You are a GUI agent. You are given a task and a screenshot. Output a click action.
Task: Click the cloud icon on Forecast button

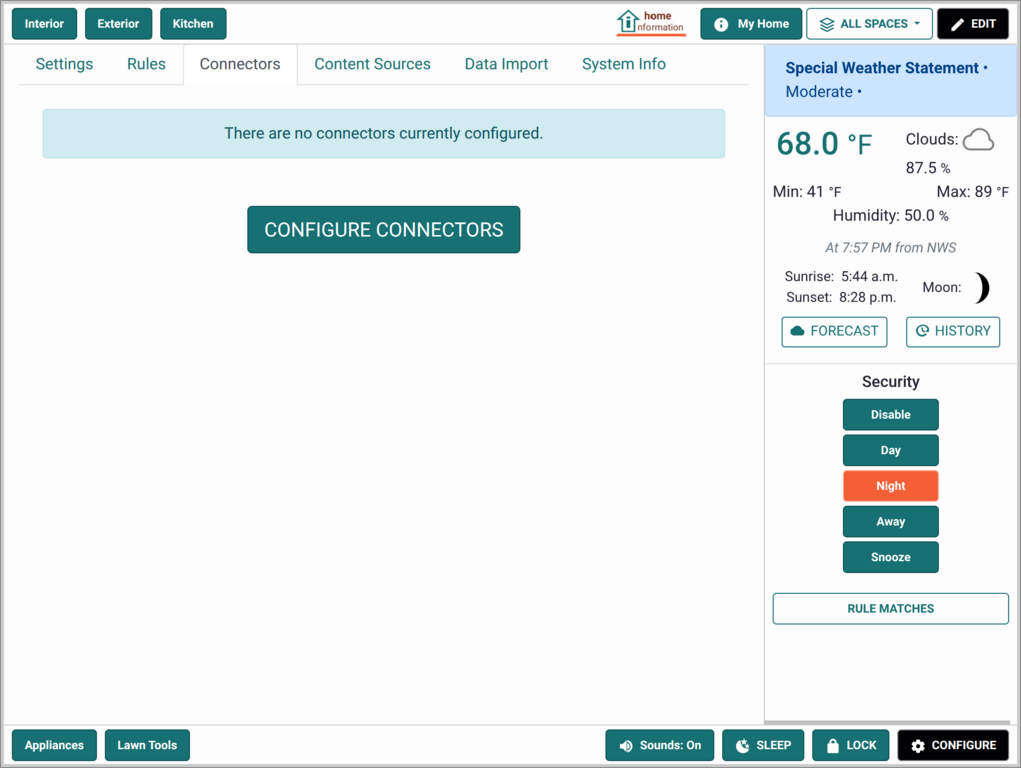(x=797, y=331)
